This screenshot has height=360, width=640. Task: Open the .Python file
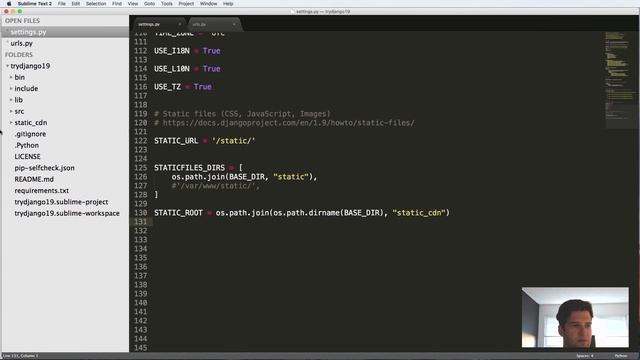coord(27,145)
